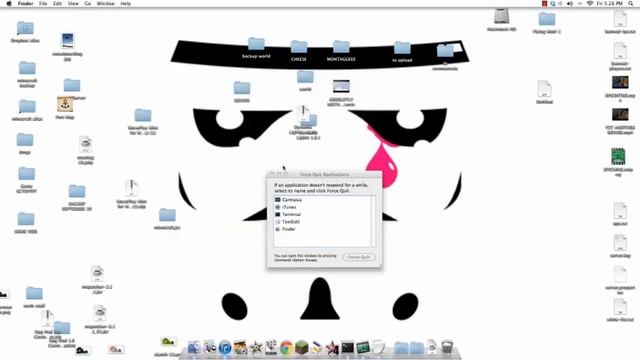Screen dimensions: 640x360
Task: Launch iTunes from the Dock
Action: pos(225,347)
